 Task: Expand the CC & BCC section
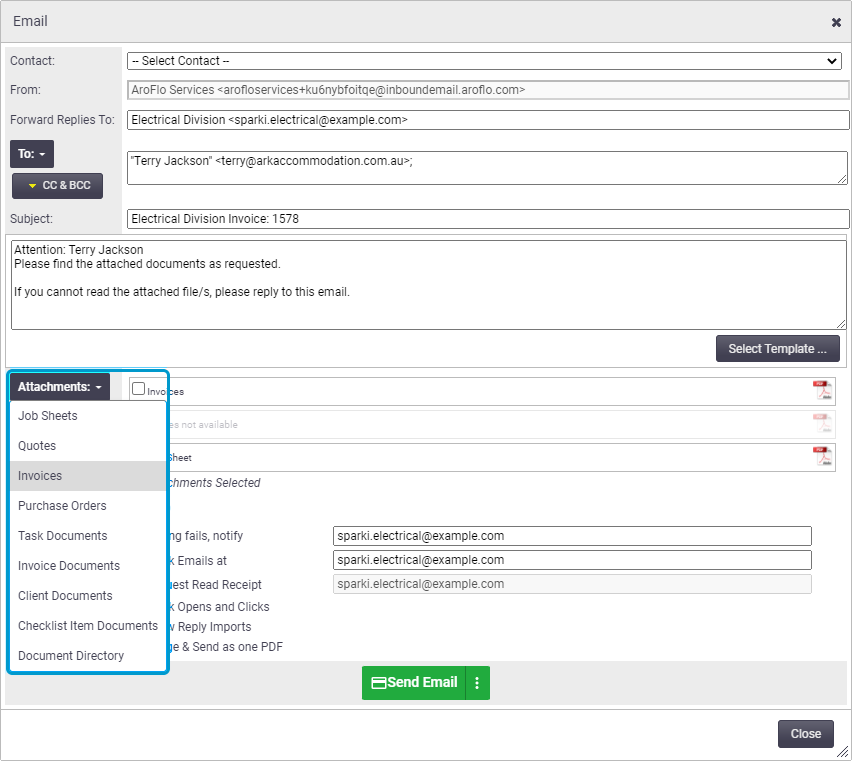point(58,186)
